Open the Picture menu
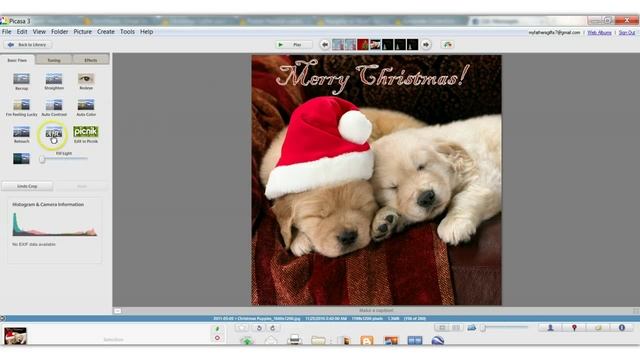640x360 pixels. [x=82, y=31]
